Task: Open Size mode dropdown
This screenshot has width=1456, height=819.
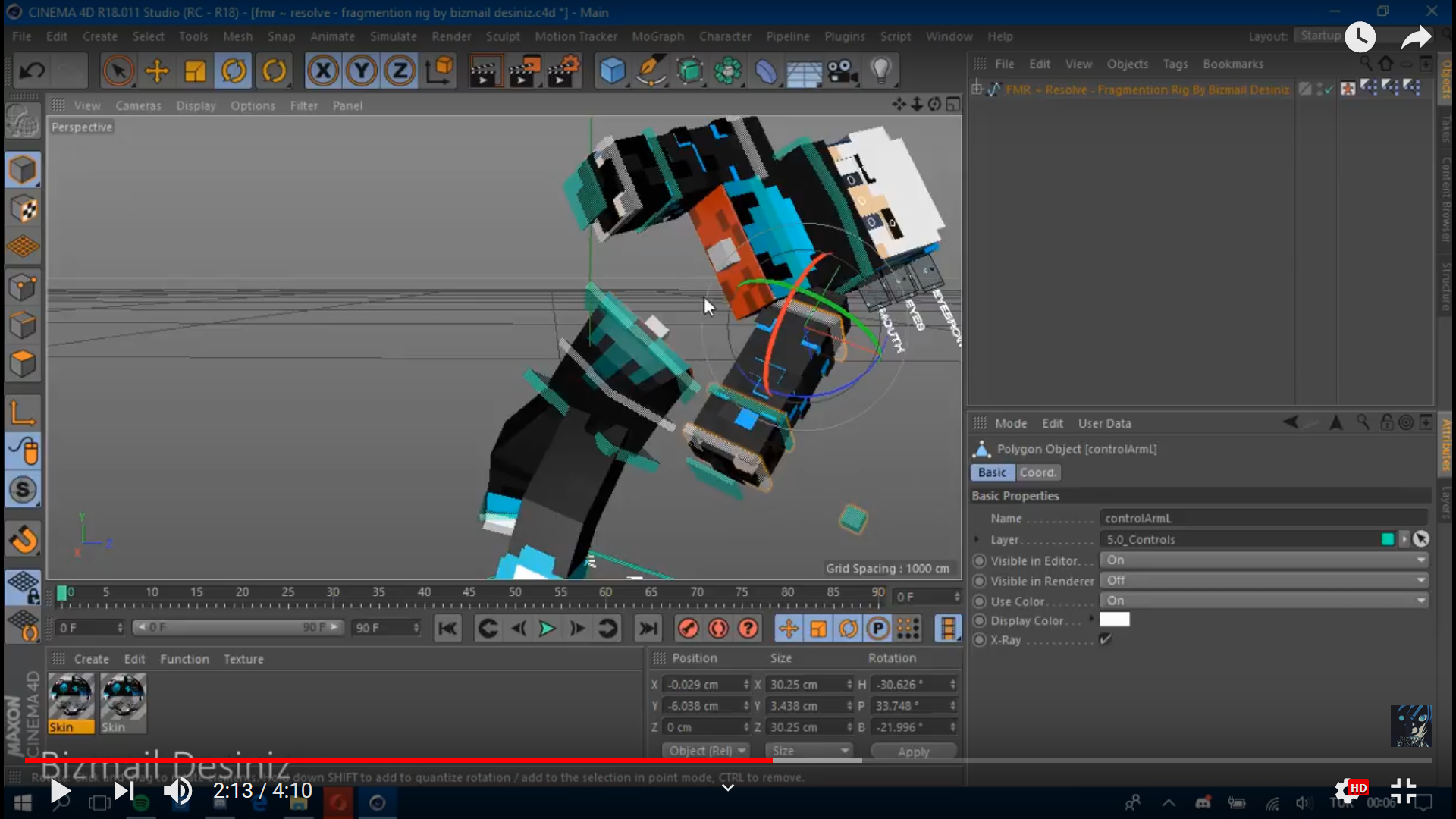Action: tap(809, 751)
